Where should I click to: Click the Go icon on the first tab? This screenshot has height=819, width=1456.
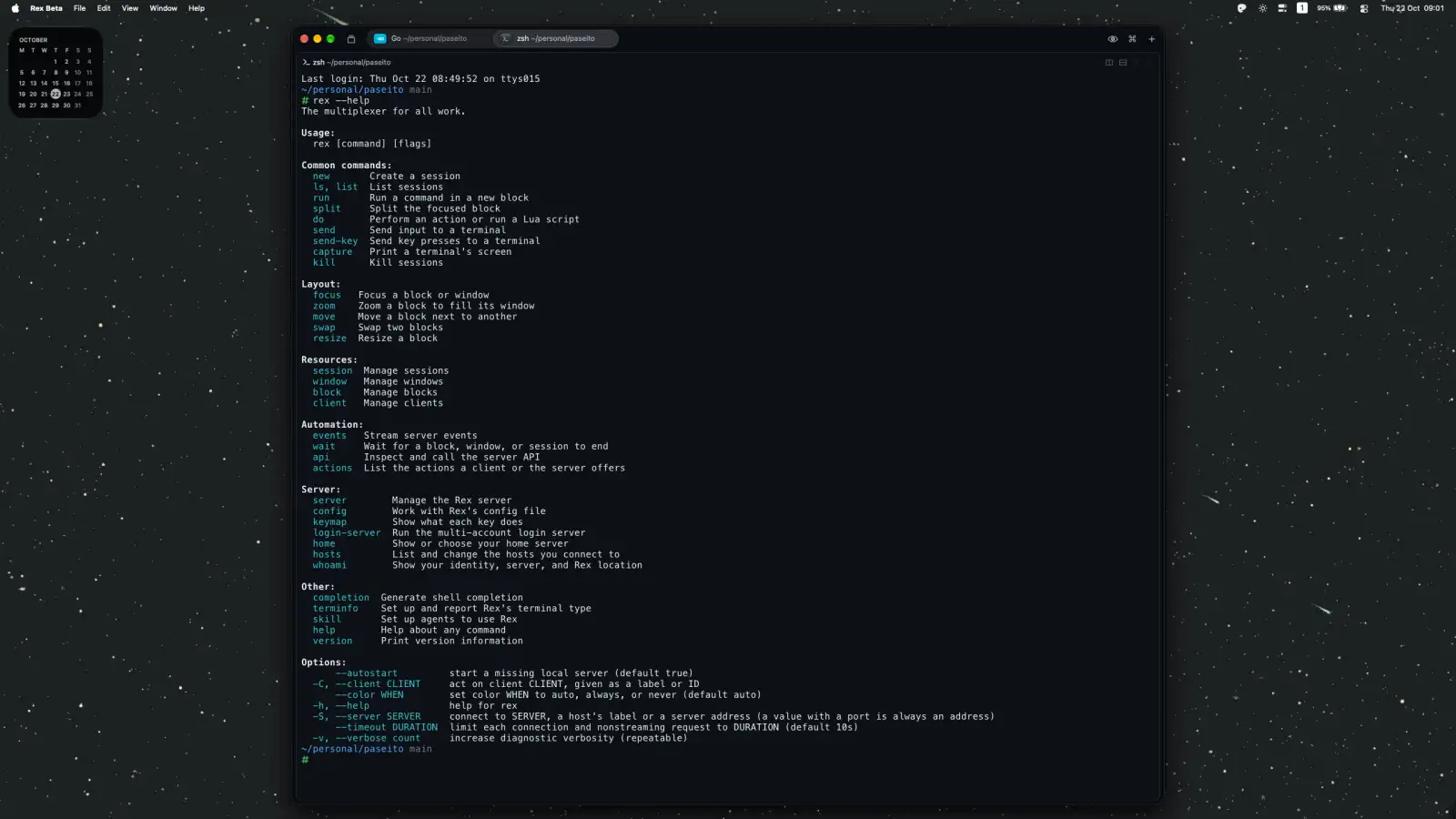(x=380, y=38)
